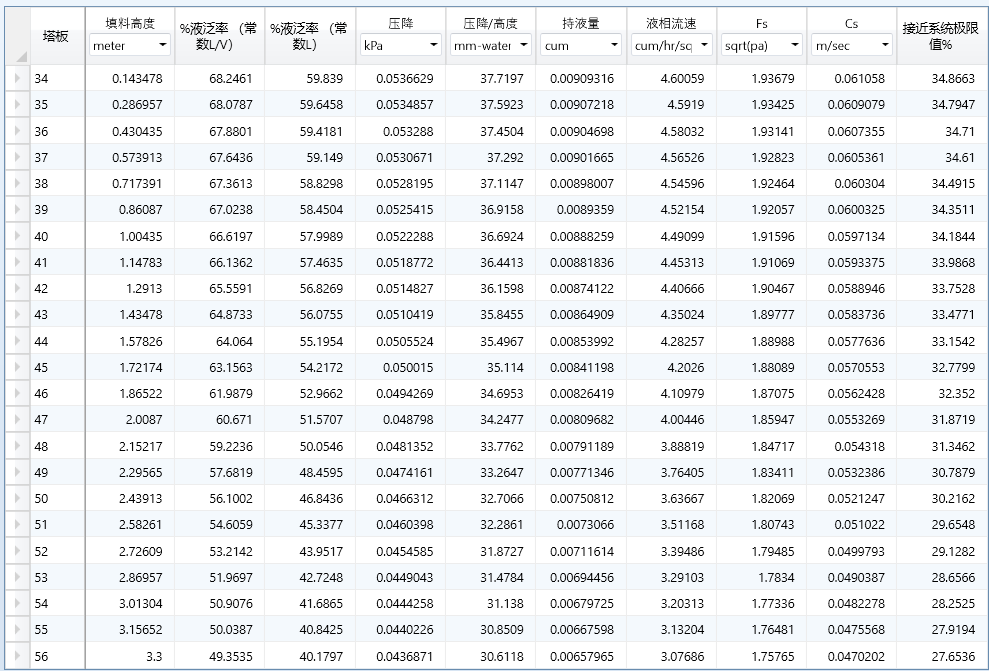Select flooding value 59.839

click(x=325, y=78)
